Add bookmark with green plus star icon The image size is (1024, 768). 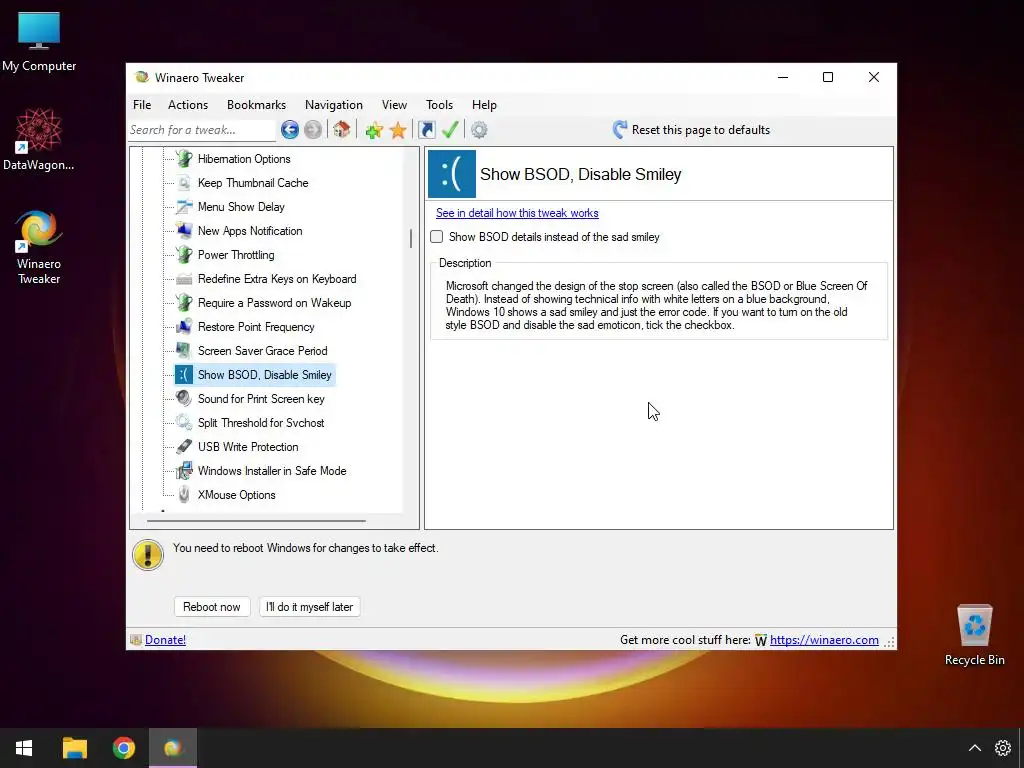[x=374, y=130]
